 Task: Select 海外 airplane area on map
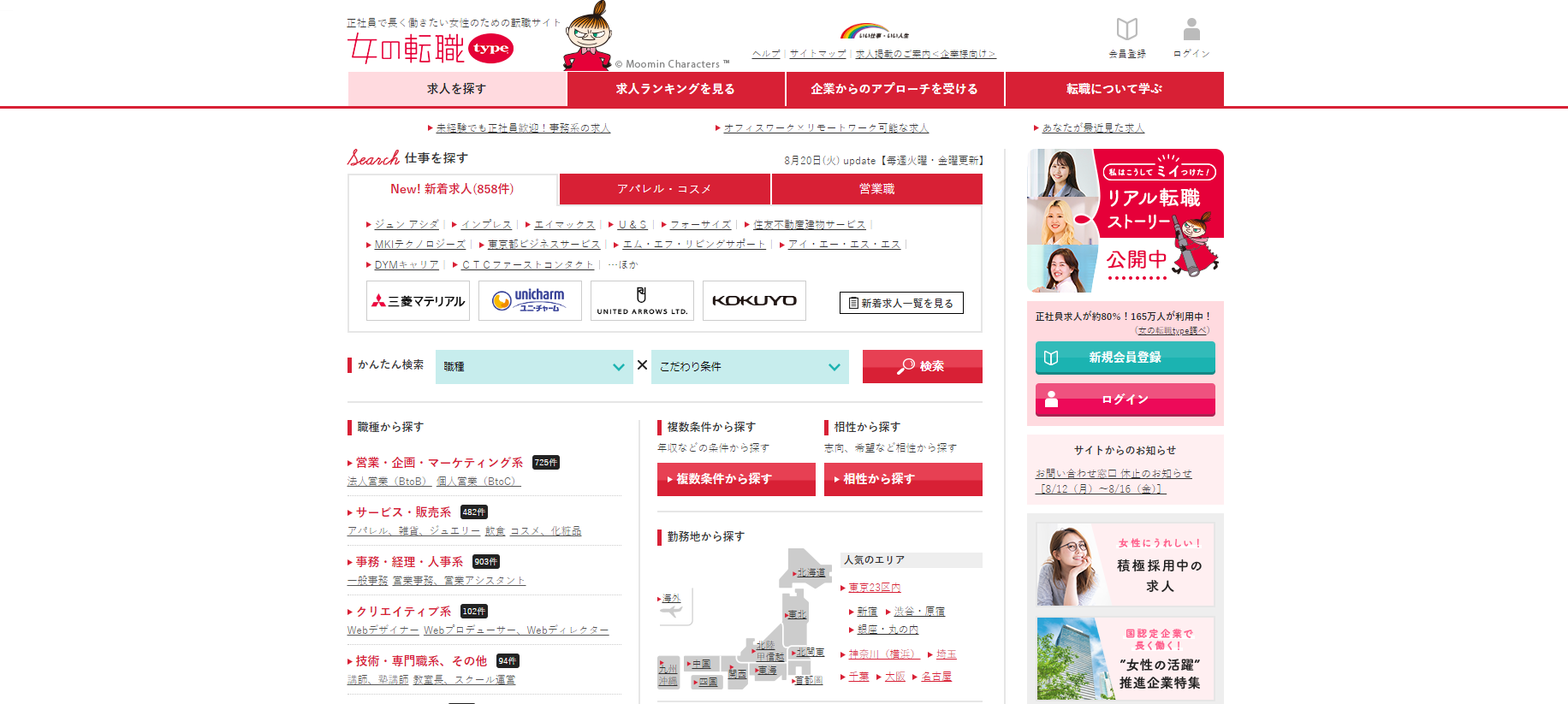pos(672,599)
